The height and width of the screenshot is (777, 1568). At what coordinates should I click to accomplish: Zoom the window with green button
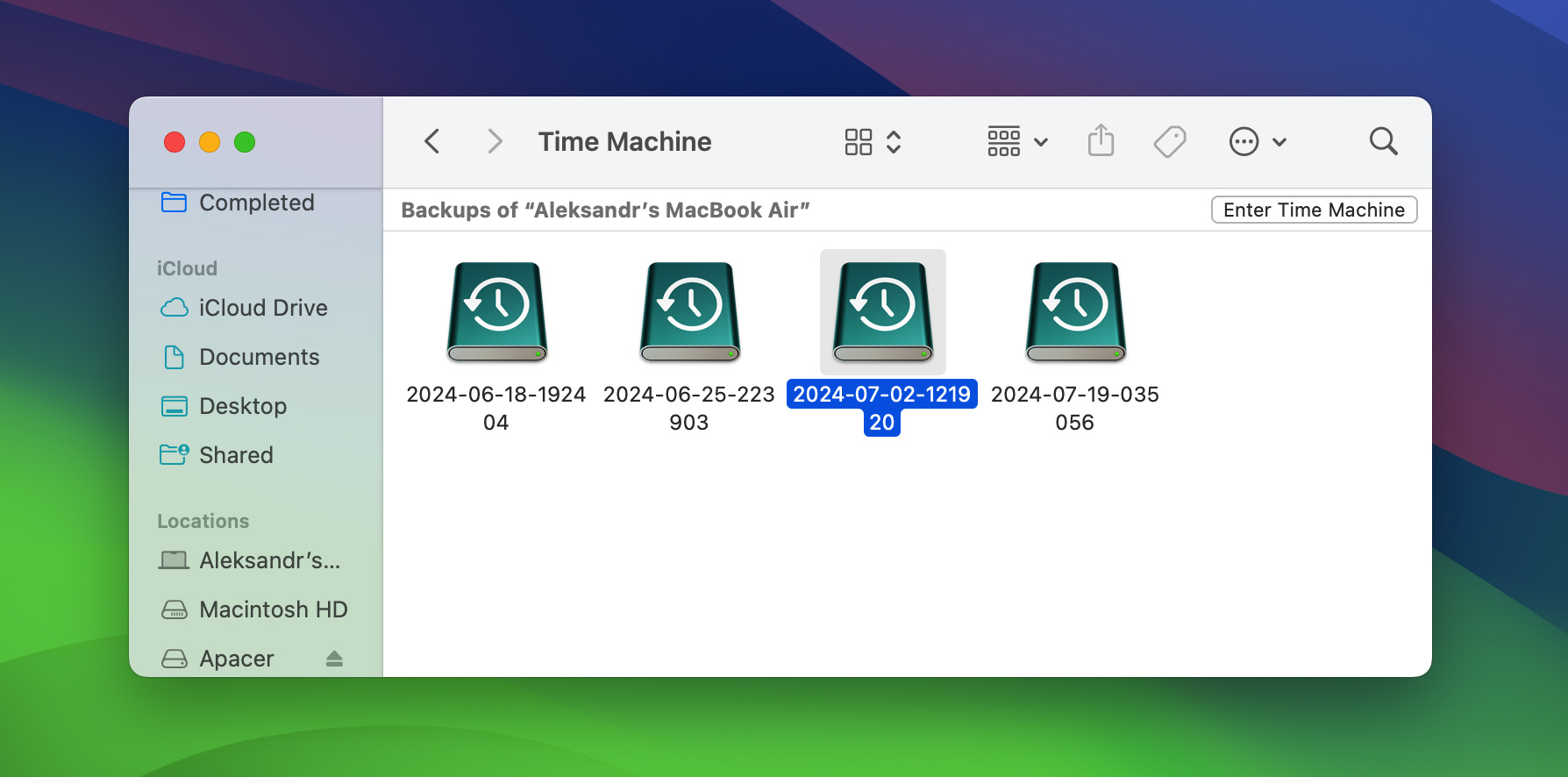[245, 142]
